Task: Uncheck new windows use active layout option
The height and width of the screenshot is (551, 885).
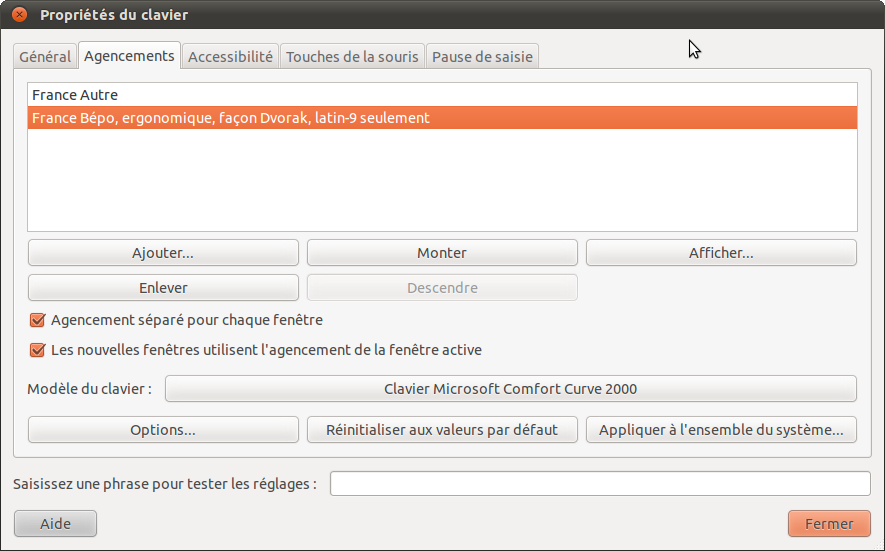Action: point(39,351)
